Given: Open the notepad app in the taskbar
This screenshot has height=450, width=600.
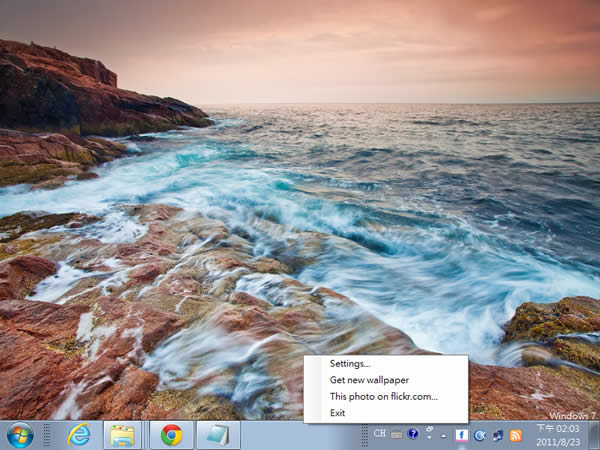Looking at the screenshot, I should [218, 435].
